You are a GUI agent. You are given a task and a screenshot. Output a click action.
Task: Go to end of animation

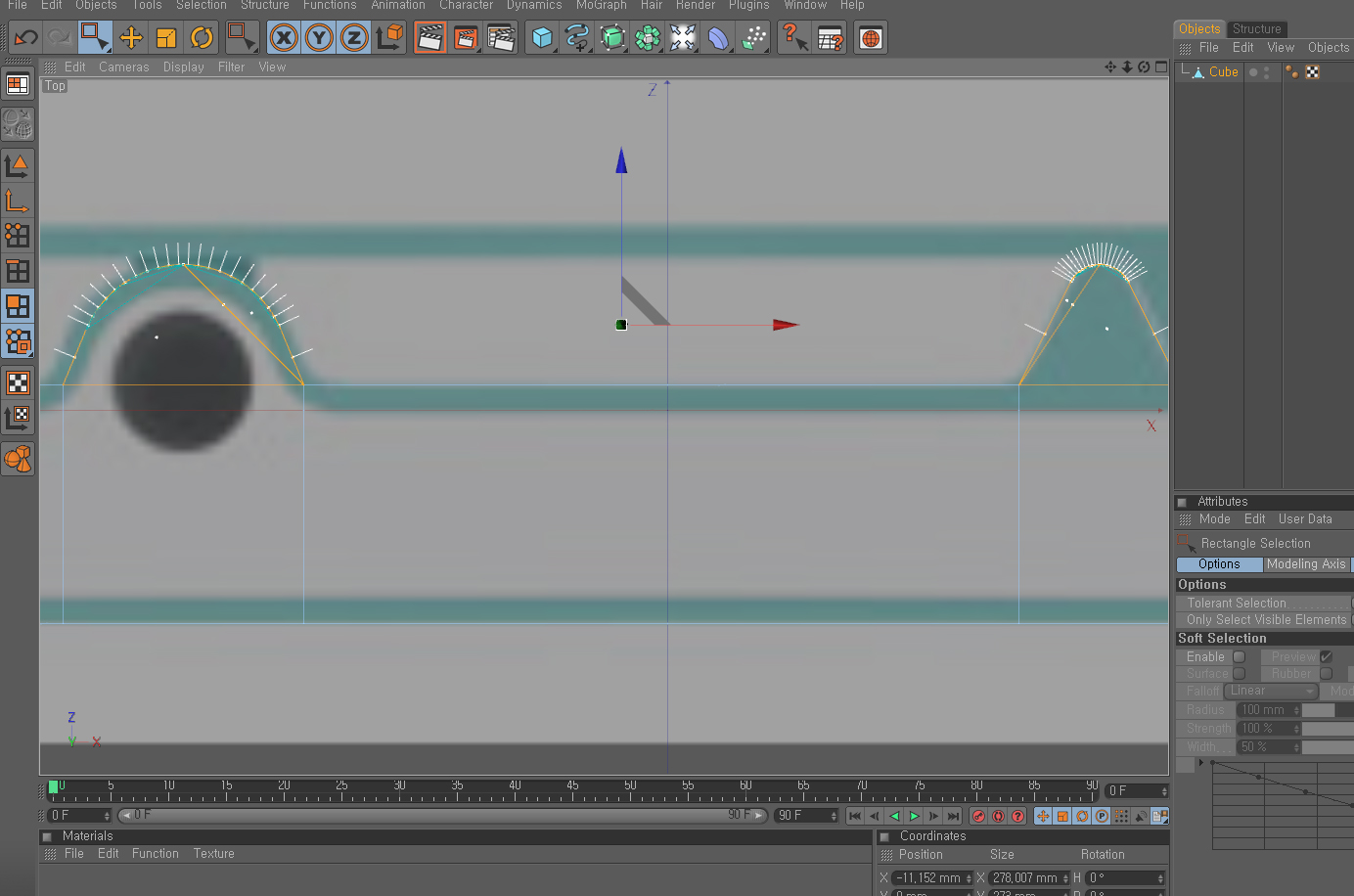tap(953, 816)
